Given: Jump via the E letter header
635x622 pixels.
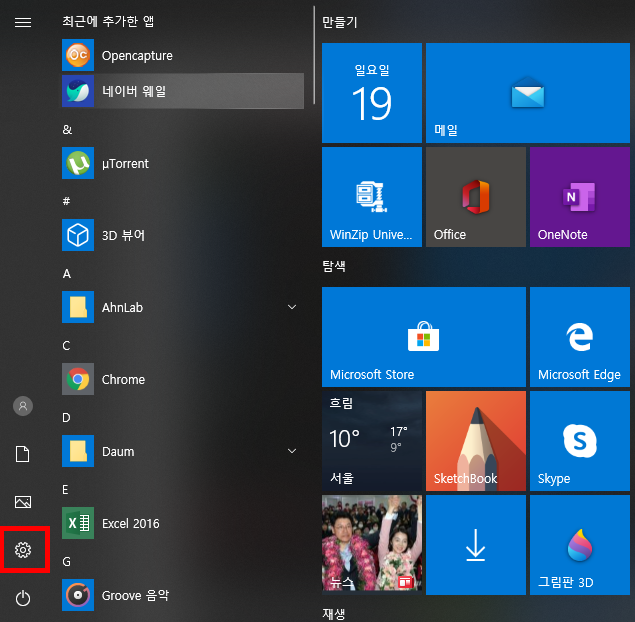Looking at the screenshot, I should (x=65, y=490).
